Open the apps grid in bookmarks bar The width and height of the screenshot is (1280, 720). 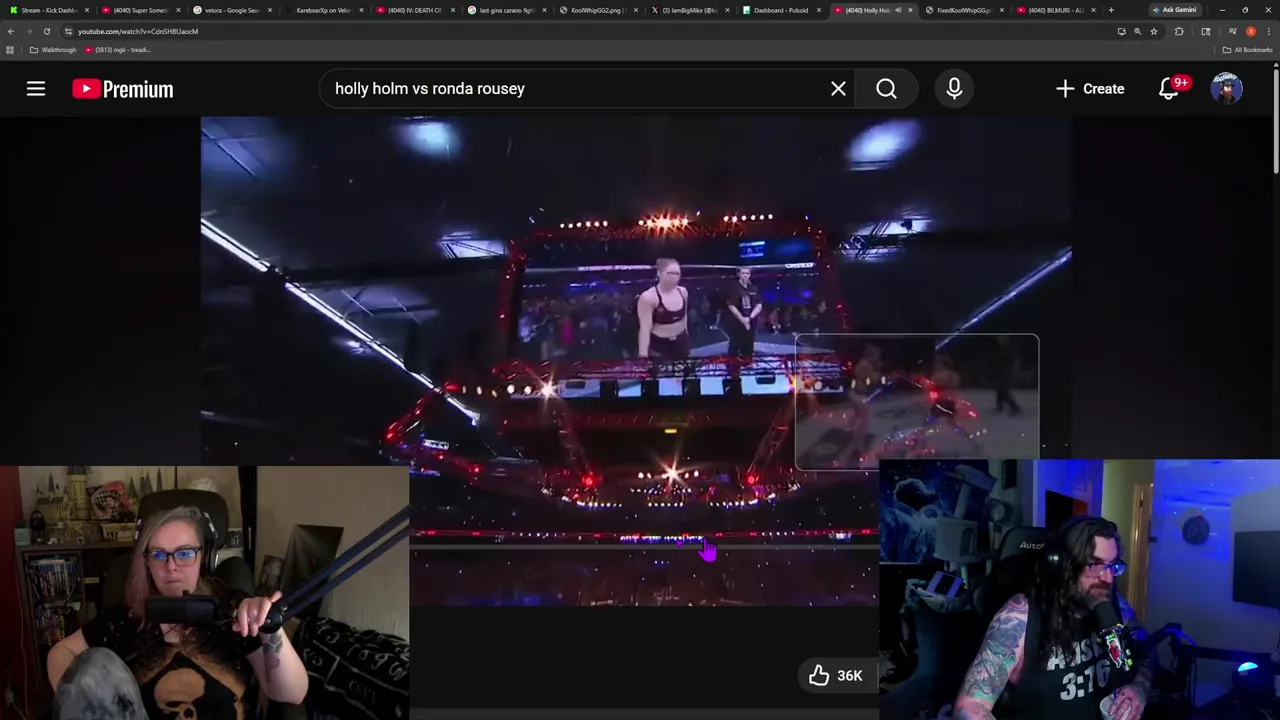click(10, 50)
